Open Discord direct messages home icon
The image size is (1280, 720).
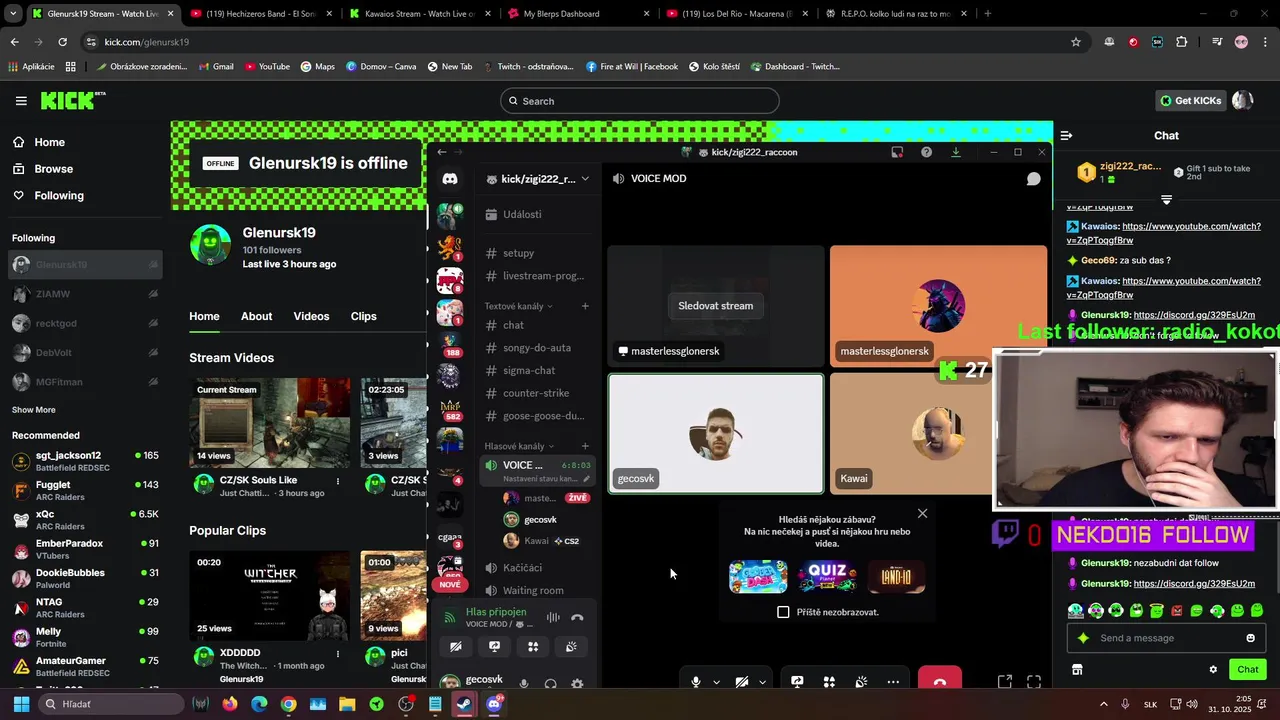(x=450, y=178)
